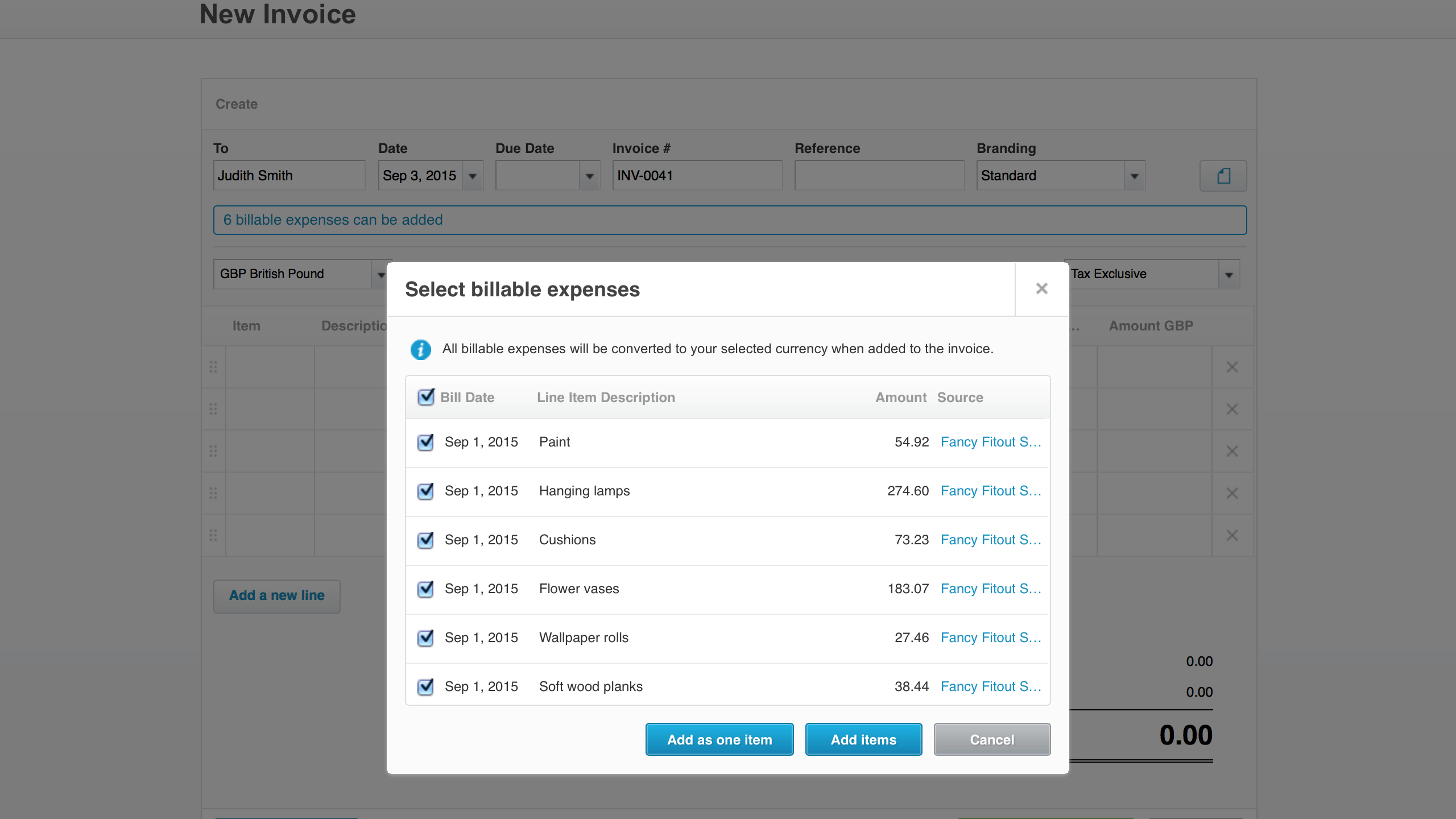This screenshot has height=819, width=1456.
Task: Open the Tax Exclusive dropdown
Action: pyautogui.click(x=1228, y=275)
